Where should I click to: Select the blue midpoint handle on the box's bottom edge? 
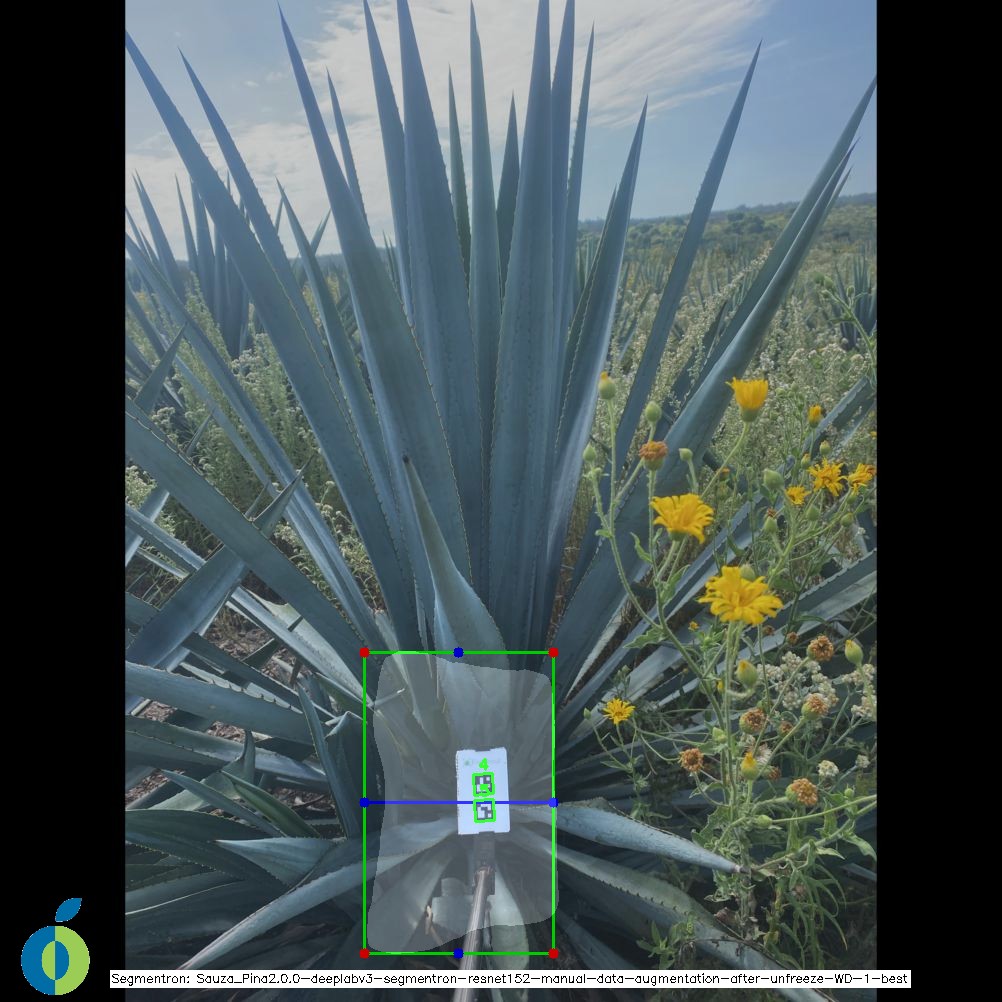click(x=458, y=953)
